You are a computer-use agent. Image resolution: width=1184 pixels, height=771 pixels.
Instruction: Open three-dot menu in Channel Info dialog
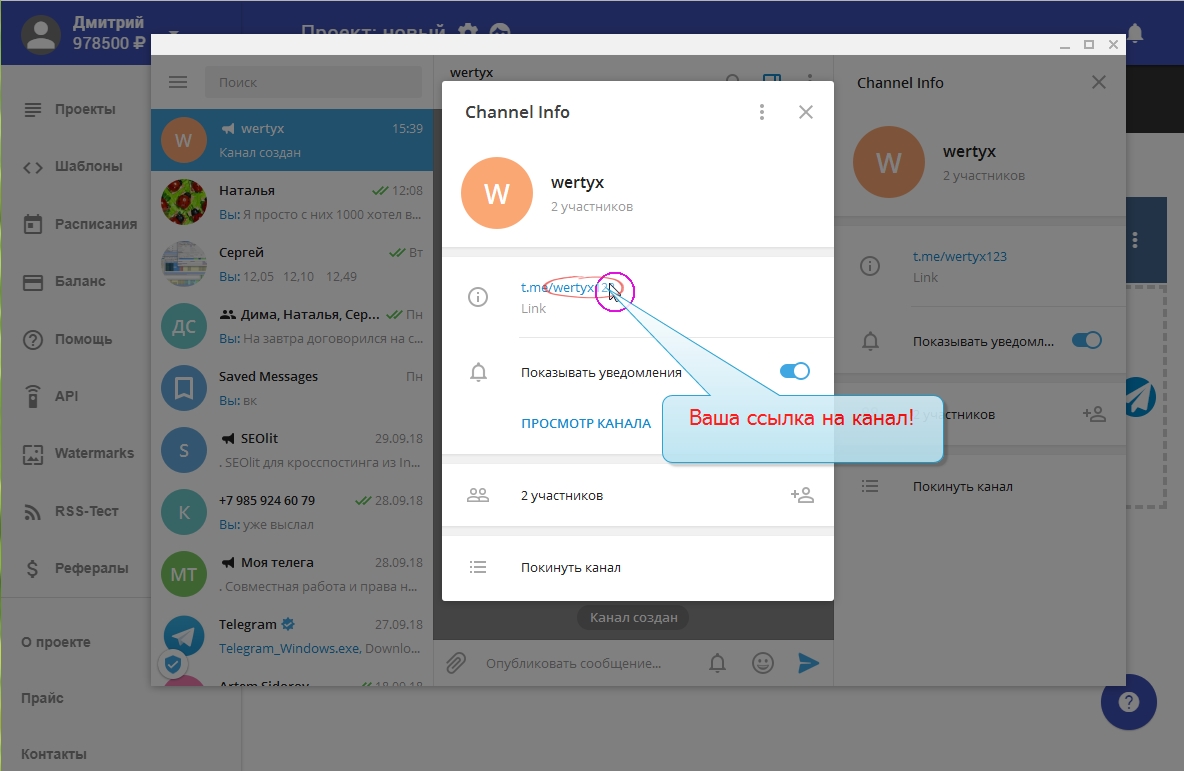click(762, 112)
